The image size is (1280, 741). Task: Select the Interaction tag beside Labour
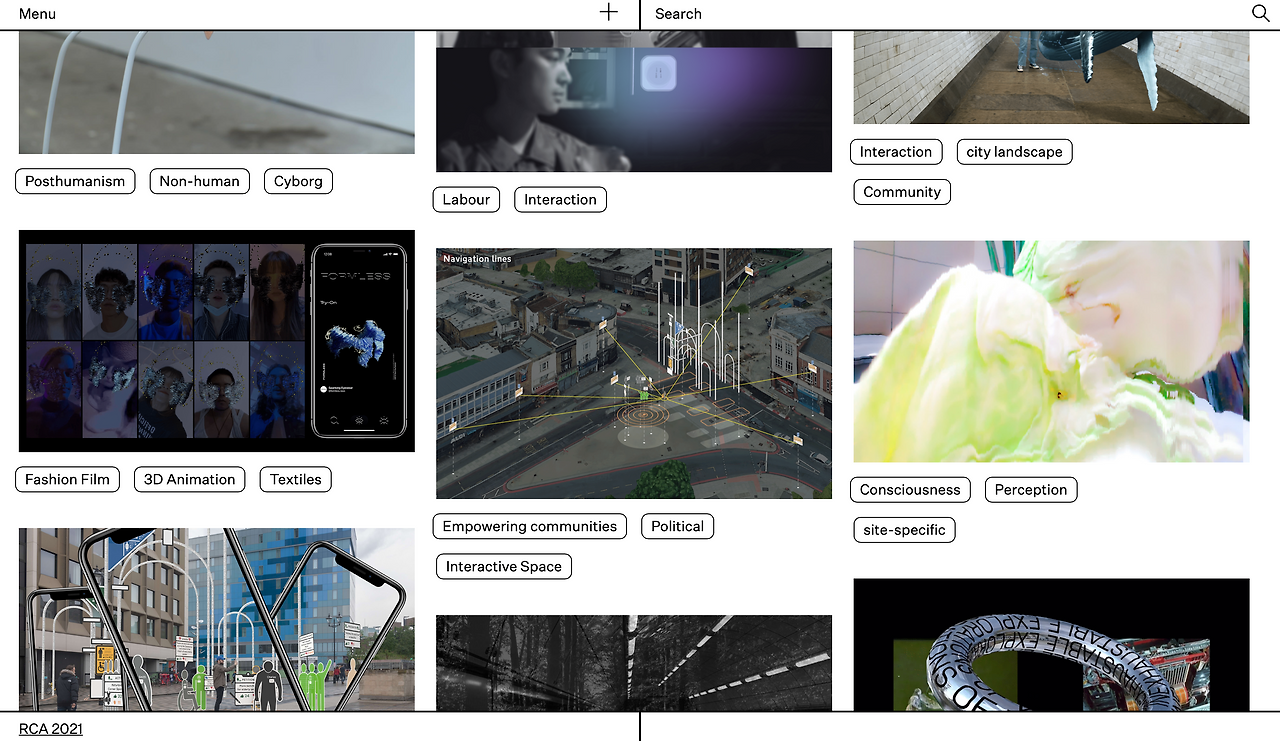(560, 199)
